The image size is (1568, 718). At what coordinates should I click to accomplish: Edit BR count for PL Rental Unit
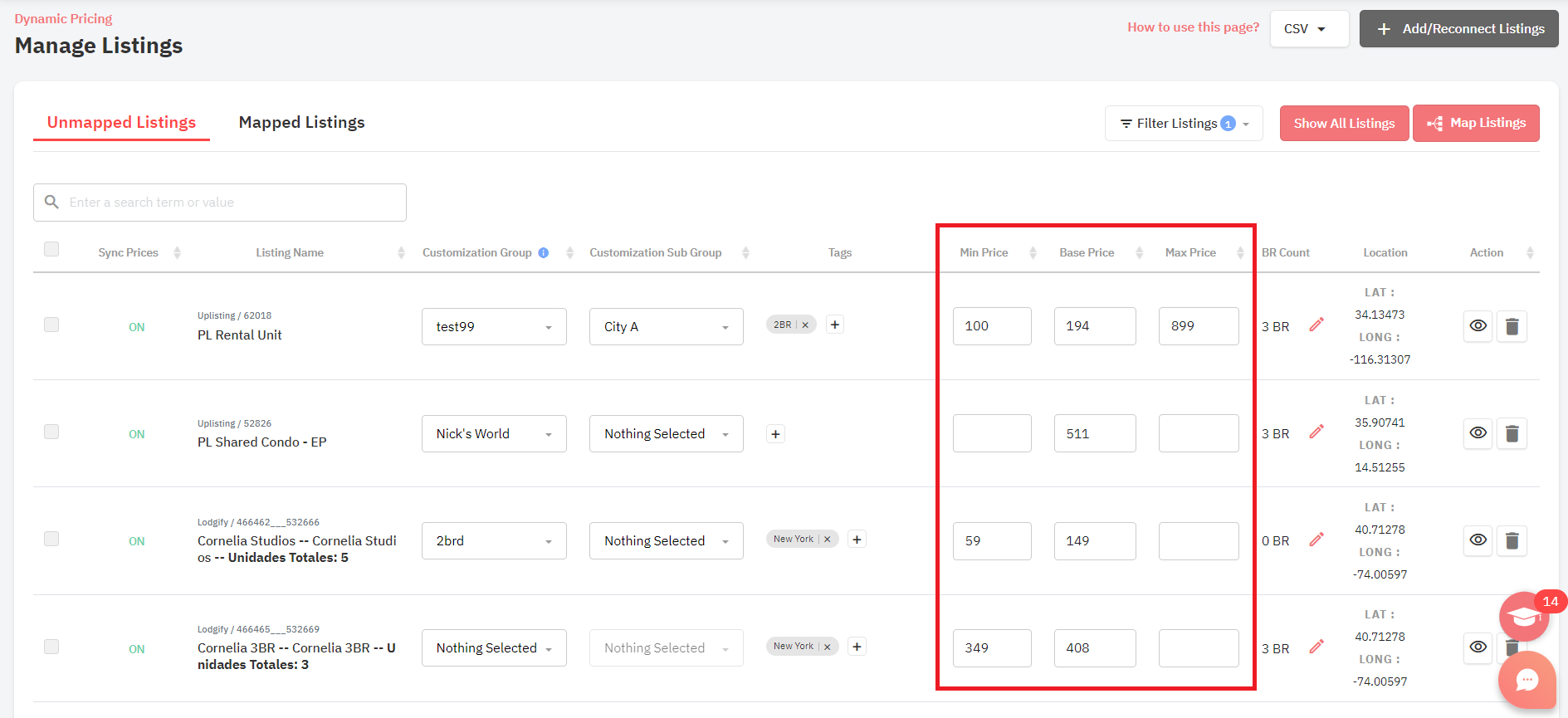pyautogui.click(x=1316, y=325)
